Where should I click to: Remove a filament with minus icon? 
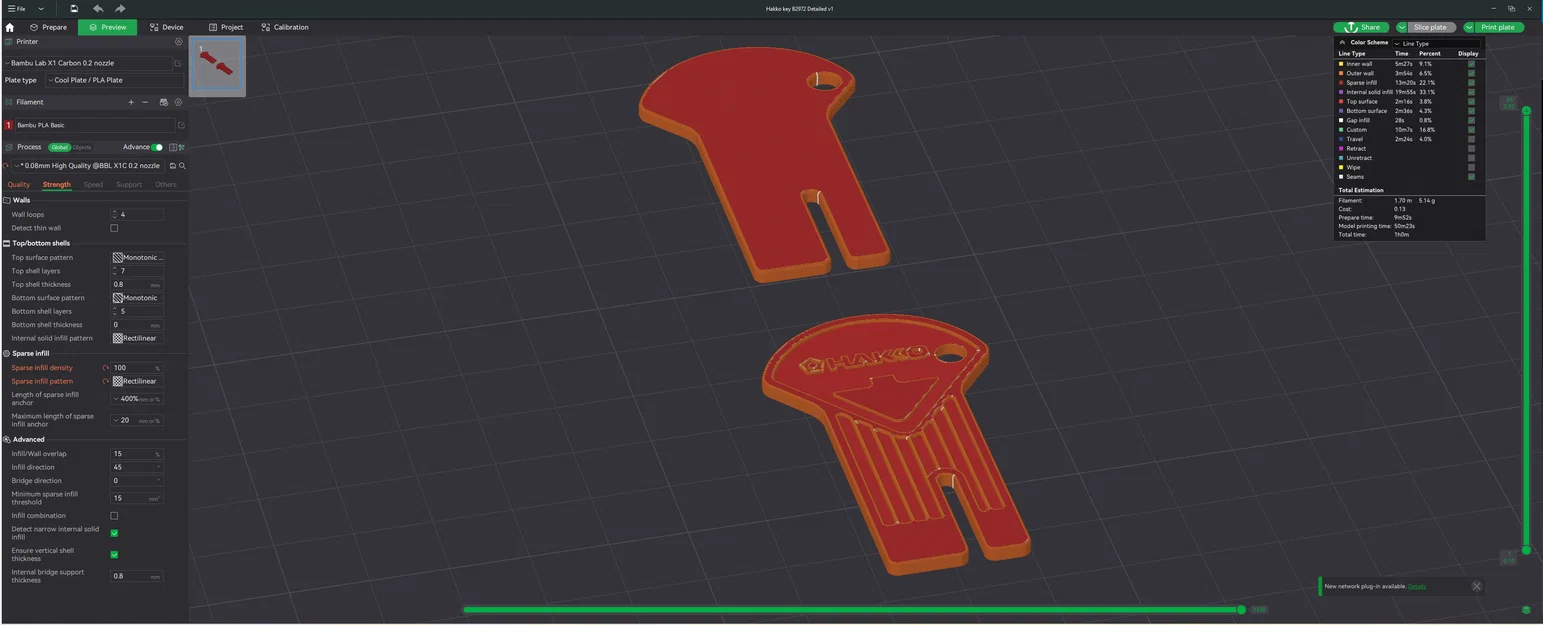click(x=145, y=102)
